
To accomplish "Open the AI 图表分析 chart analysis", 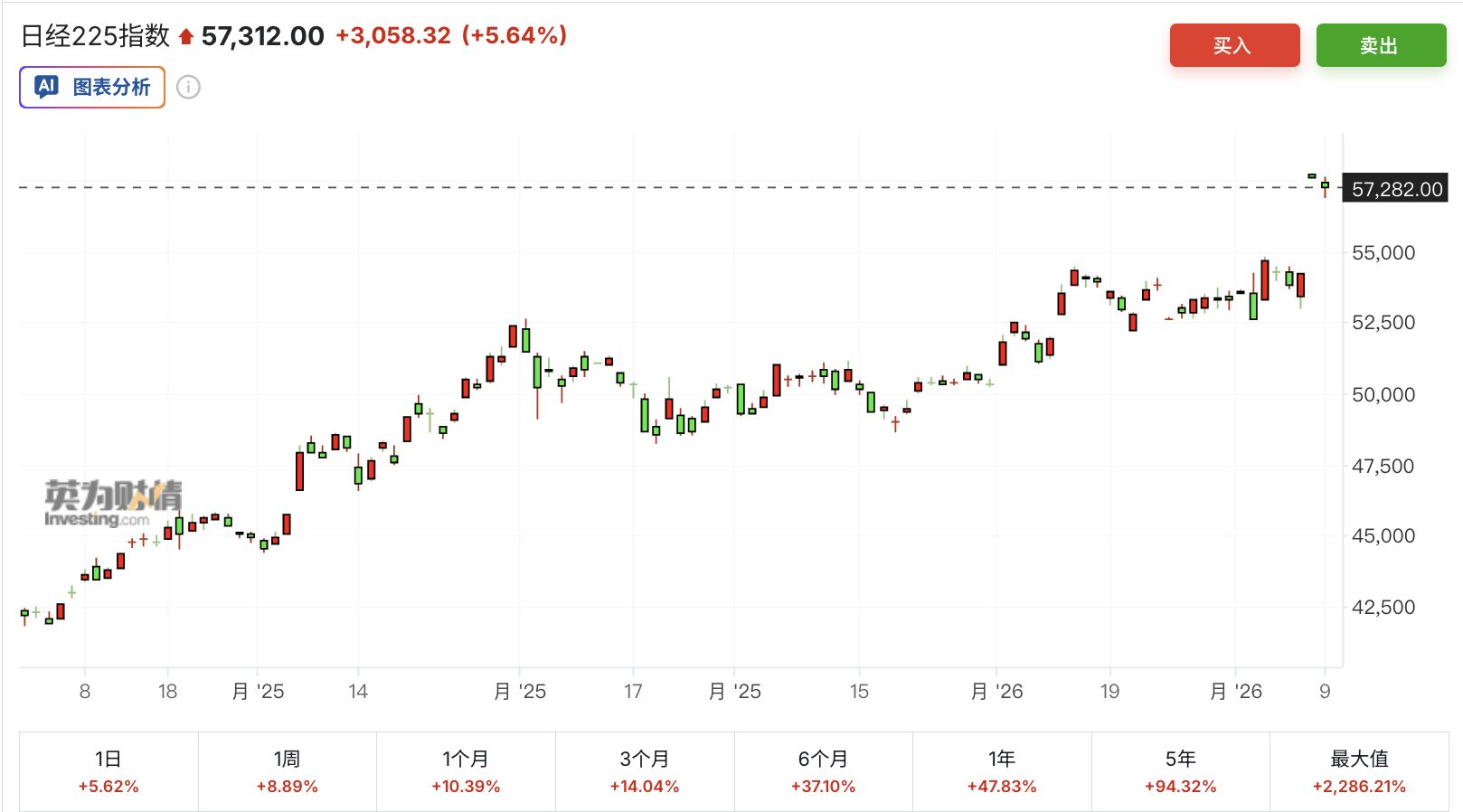I will pos(92,87).
